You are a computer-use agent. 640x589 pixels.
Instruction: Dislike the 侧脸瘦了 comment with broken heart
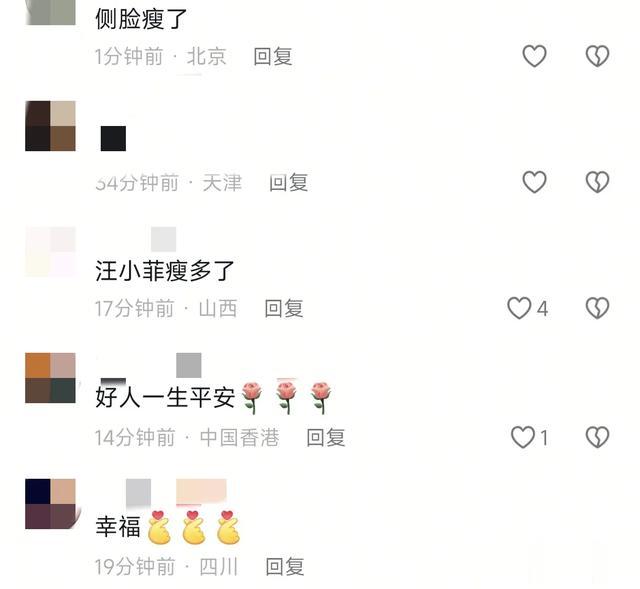point(598,56)
